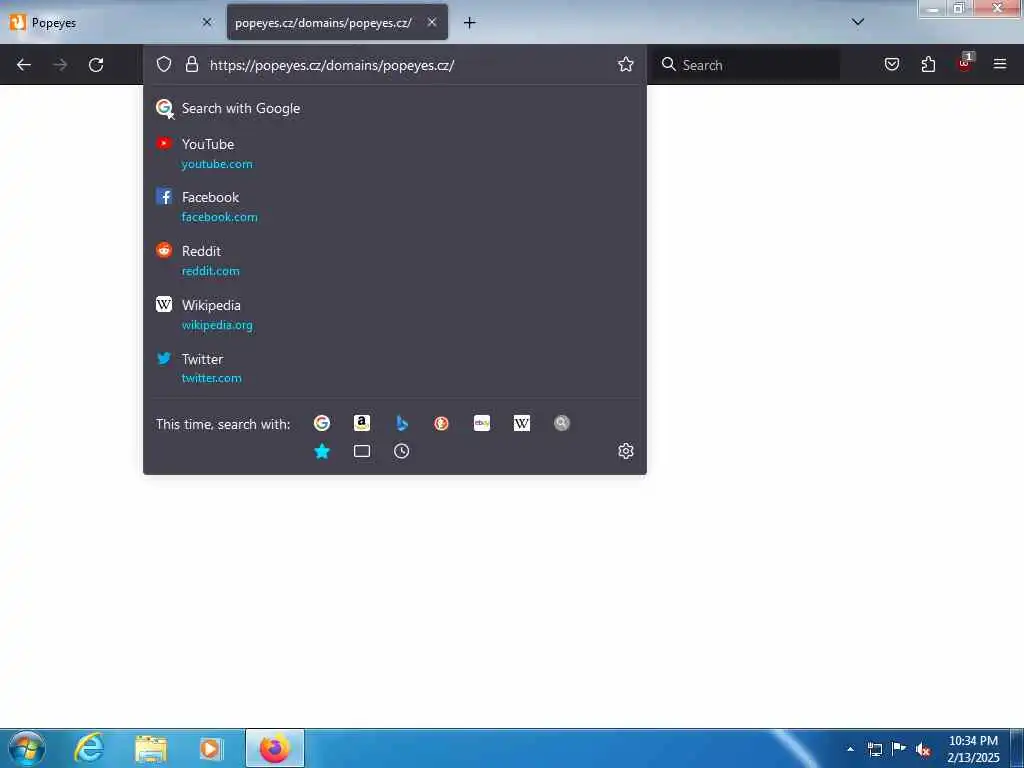
Task: Choose Search with Google suggestion
Action: click(394, 108)
